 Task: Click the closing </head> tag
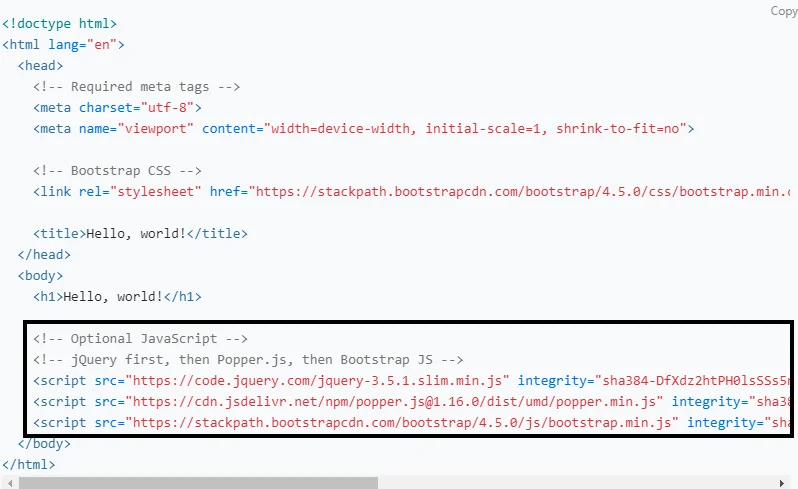pyautogui.click(x=44, y=254)
